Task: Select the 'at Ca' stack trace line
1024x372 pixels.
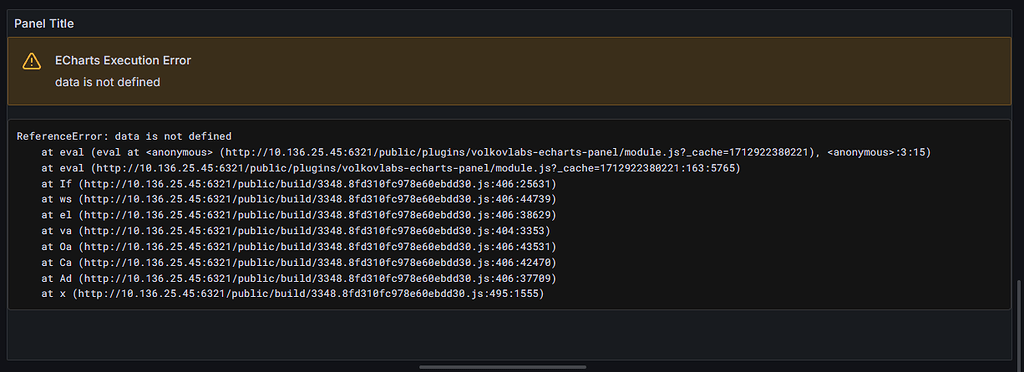Action: coord(298,263)
